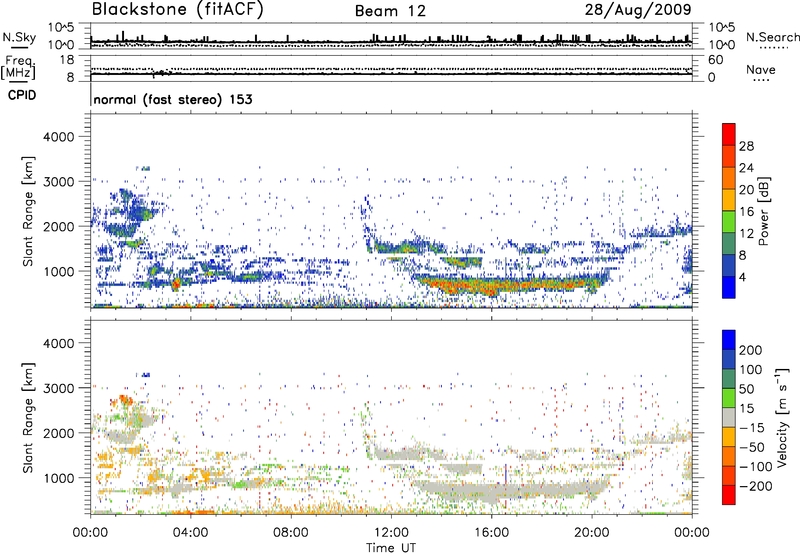Click the "16:00" time tick label
This screenshot has width=800, height=554.
(x=491, y=533)
